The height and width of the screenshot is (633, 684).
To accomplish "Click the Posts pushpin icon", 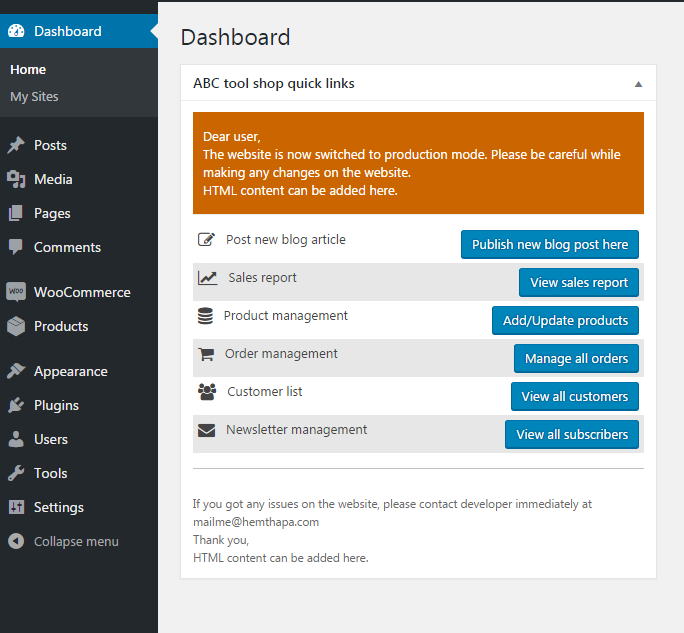I will pyautogui.click(x=16, y=145).
